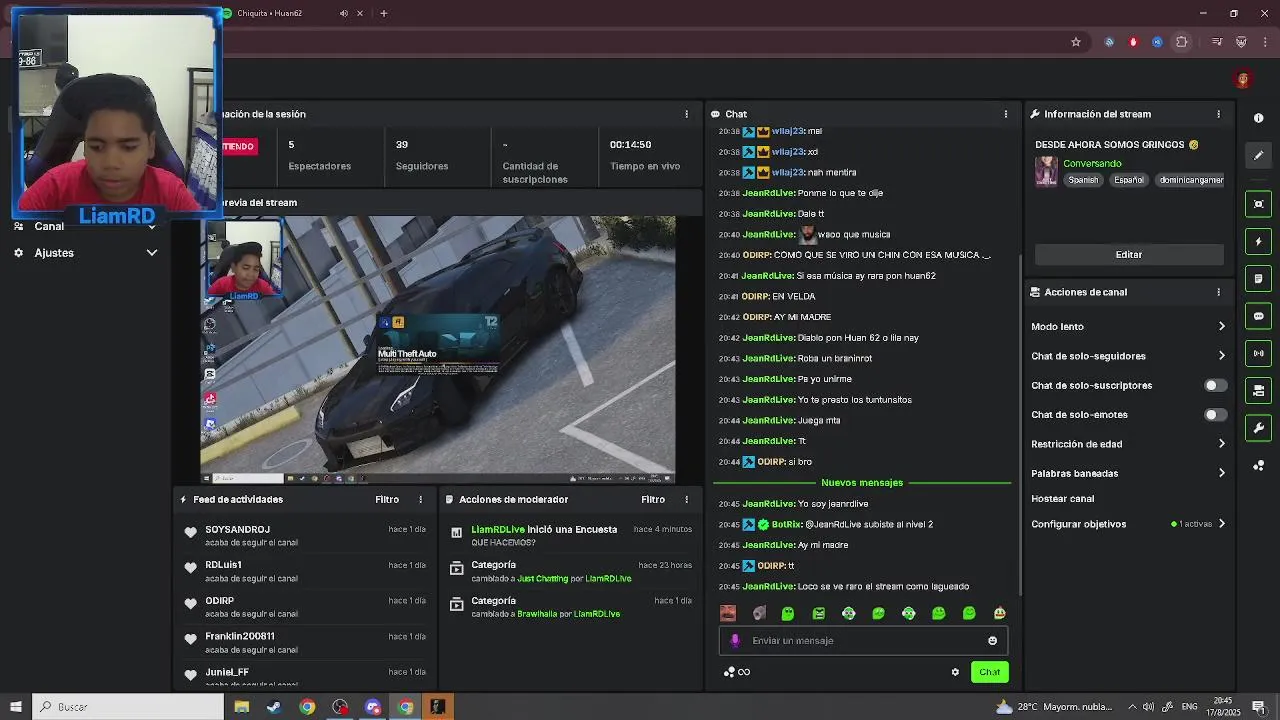Toggle Chat de solo-emotes switch
The image size is (1280, 720).
(1215, 414)
